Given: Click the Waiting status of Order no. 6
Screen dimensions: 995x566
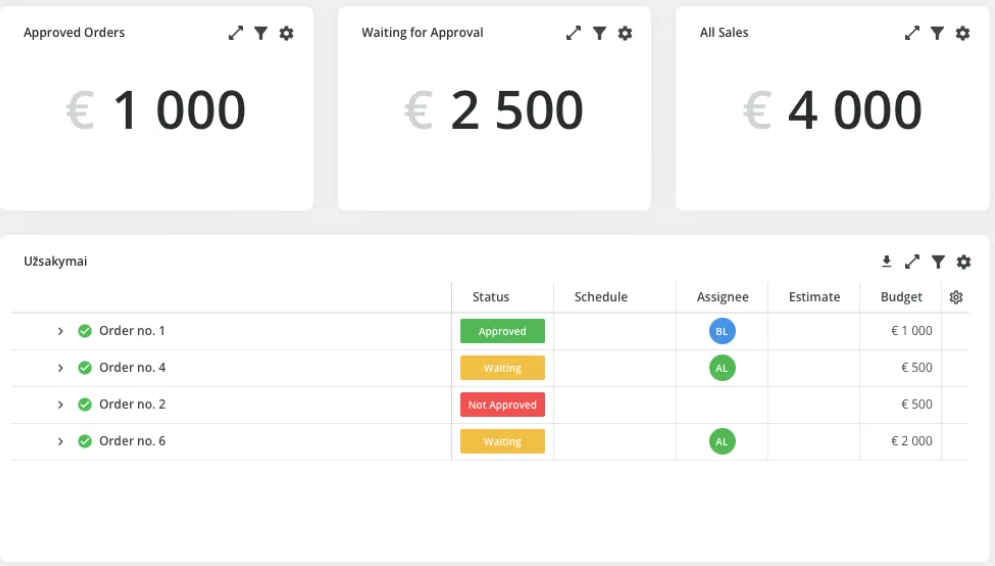Looking at the screenshot, I should (503, 442).
